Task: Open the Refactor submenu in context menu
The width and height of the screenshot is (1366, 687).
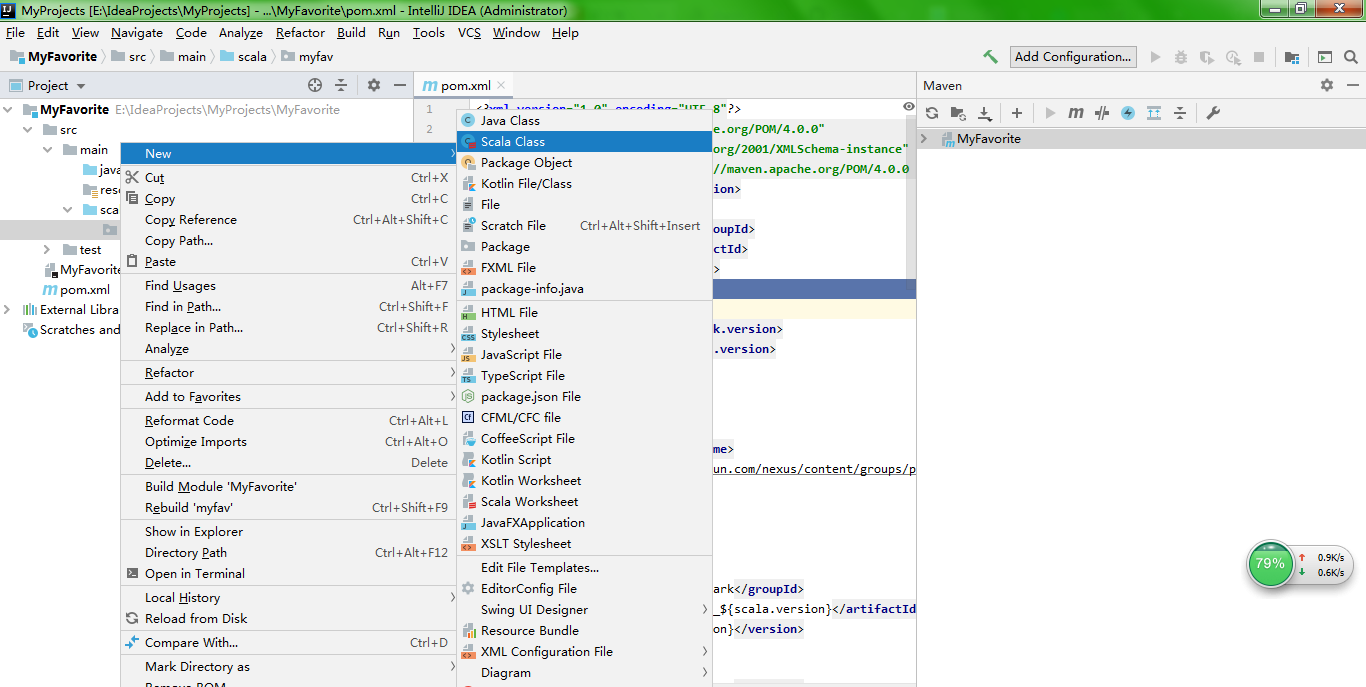Action: (x=288, y=373)
